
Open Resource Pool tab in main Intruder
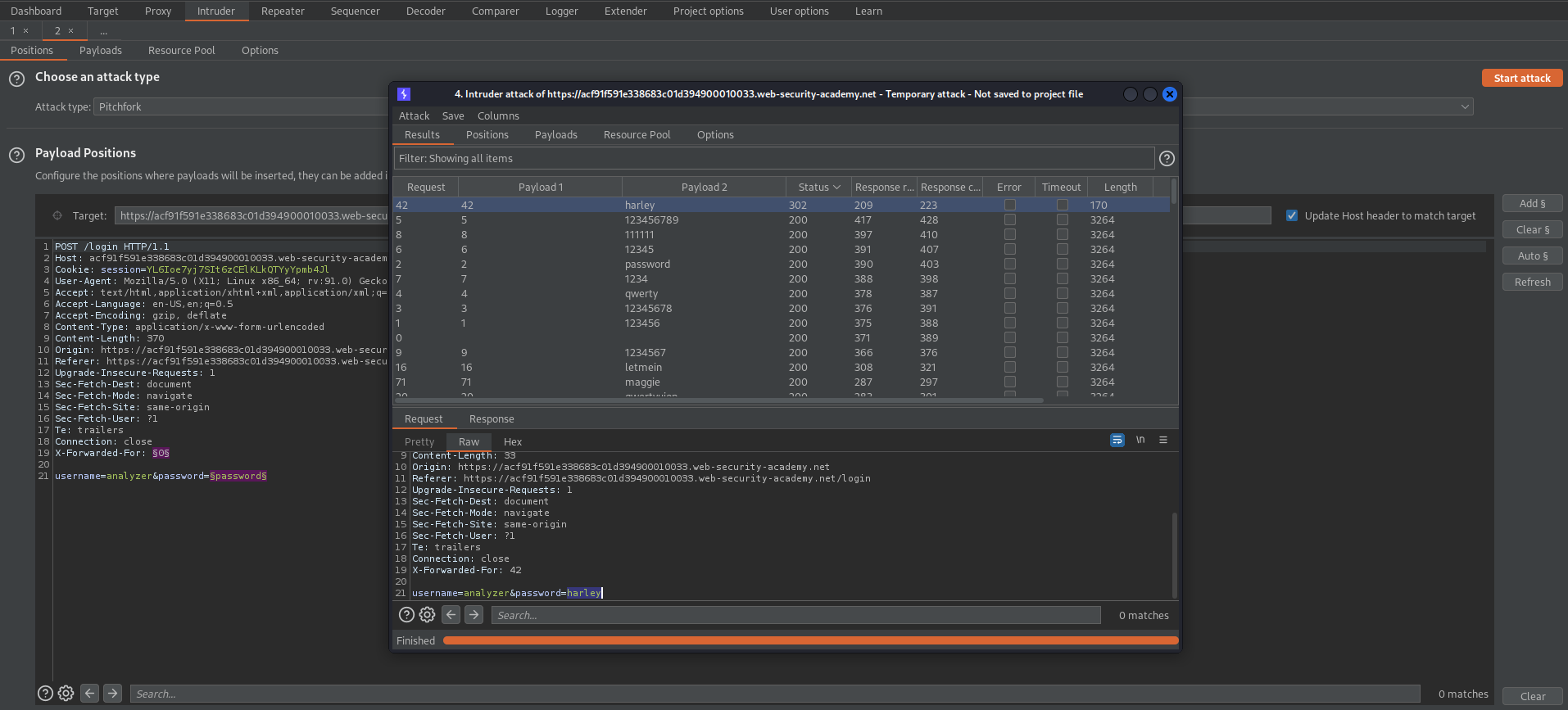(181, 51)
